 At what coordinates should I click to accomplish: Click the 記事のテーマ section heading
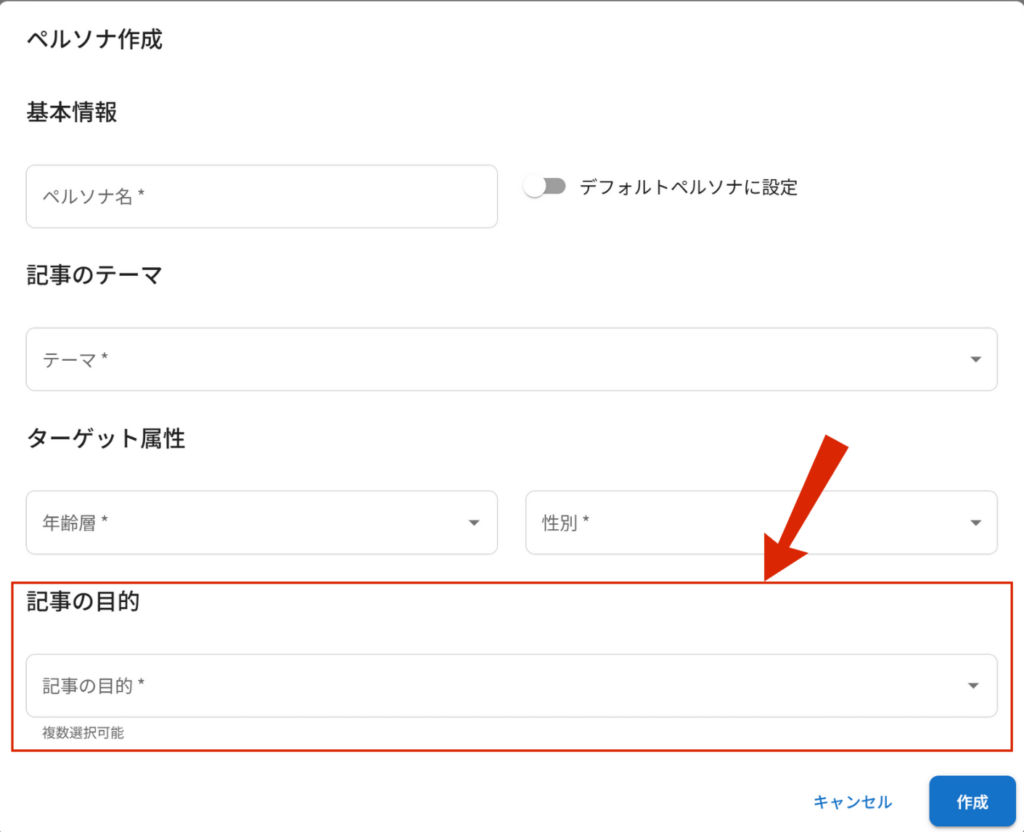(95, 276)
